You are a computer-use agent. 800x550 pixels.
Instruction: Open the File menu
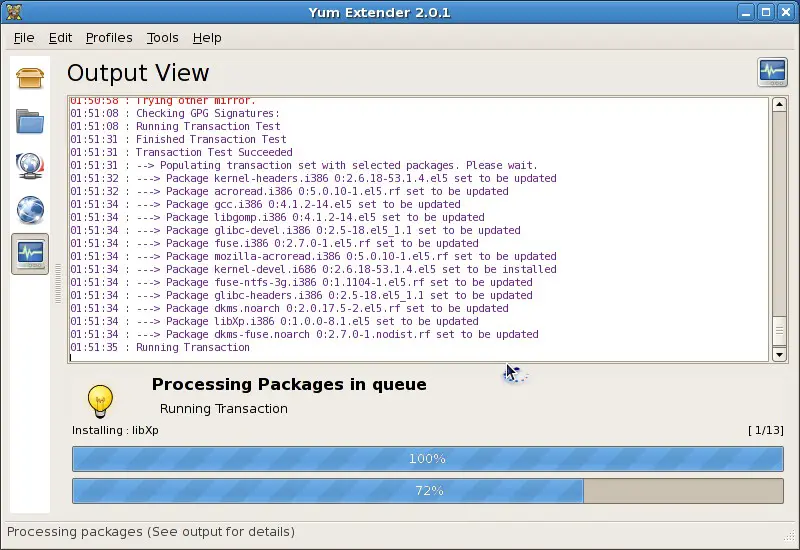tap(24, 38)
